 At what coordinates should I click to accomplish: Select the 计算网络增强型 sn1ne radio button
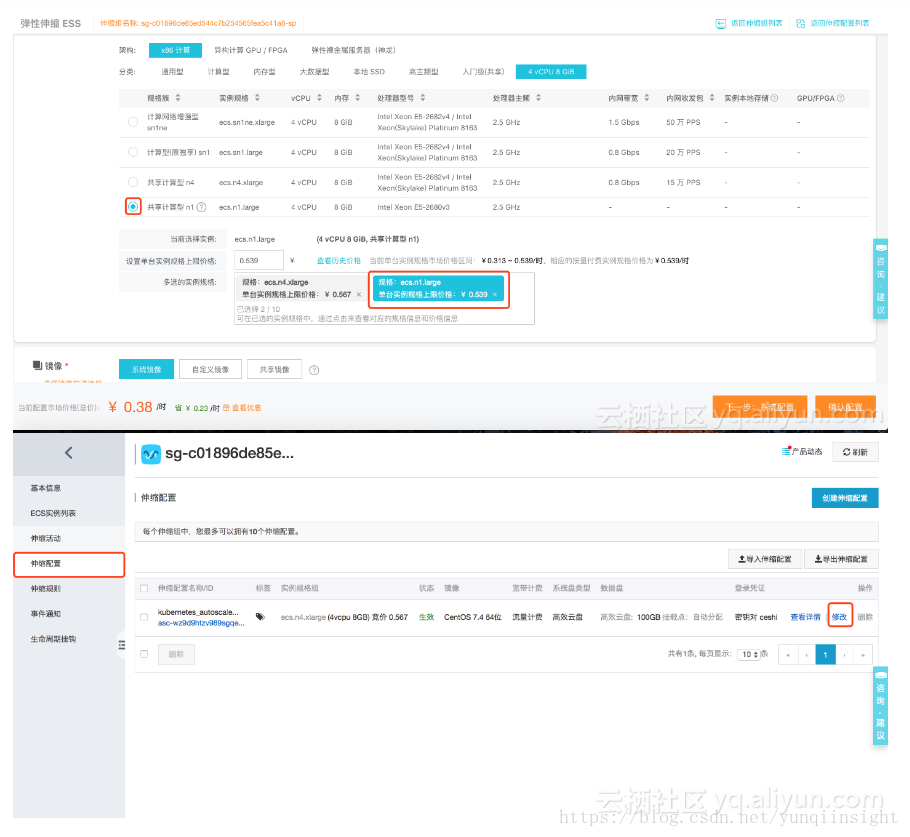coord(133,122)
